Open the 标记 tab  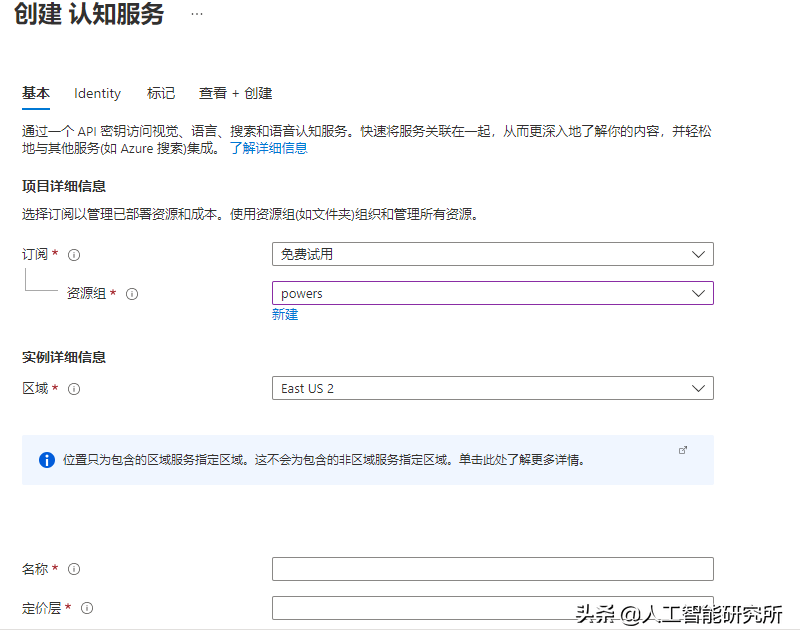(x=160, y=93)
